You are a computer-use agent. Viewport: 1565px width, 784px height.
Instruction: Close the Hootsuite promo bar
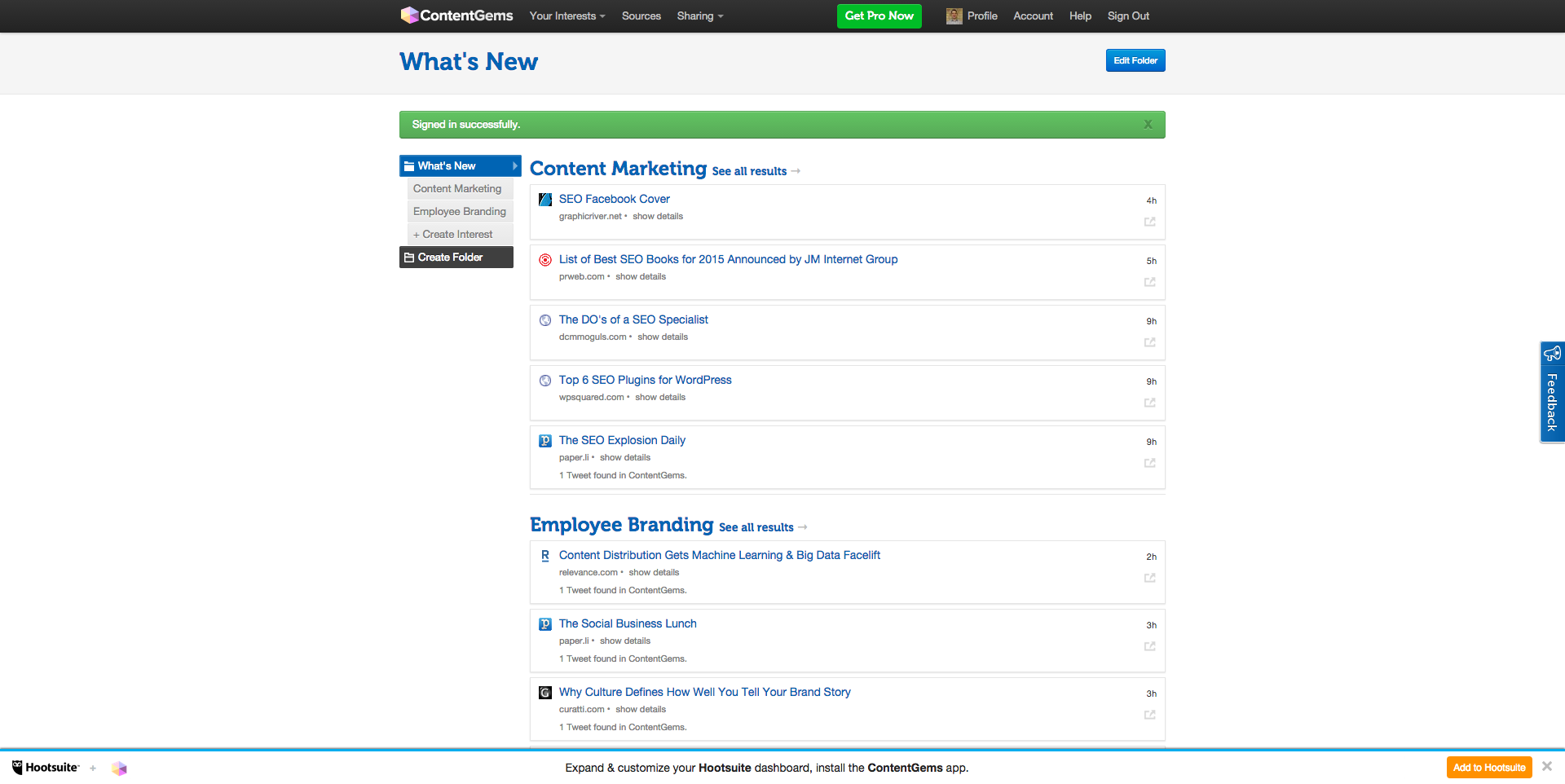tap(1547, 766)
